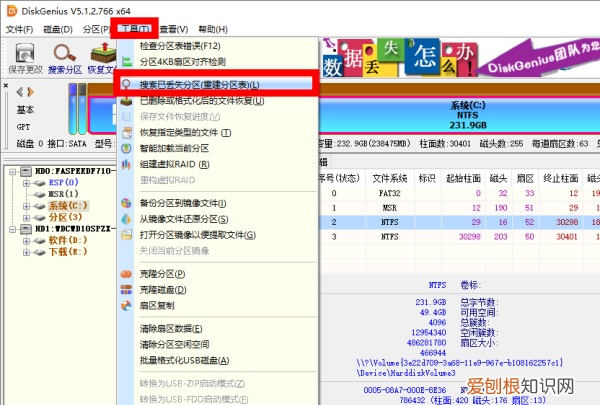
Task: Choose 备份分区到镜像文件 menu entry
Action: tap(218, 203)
